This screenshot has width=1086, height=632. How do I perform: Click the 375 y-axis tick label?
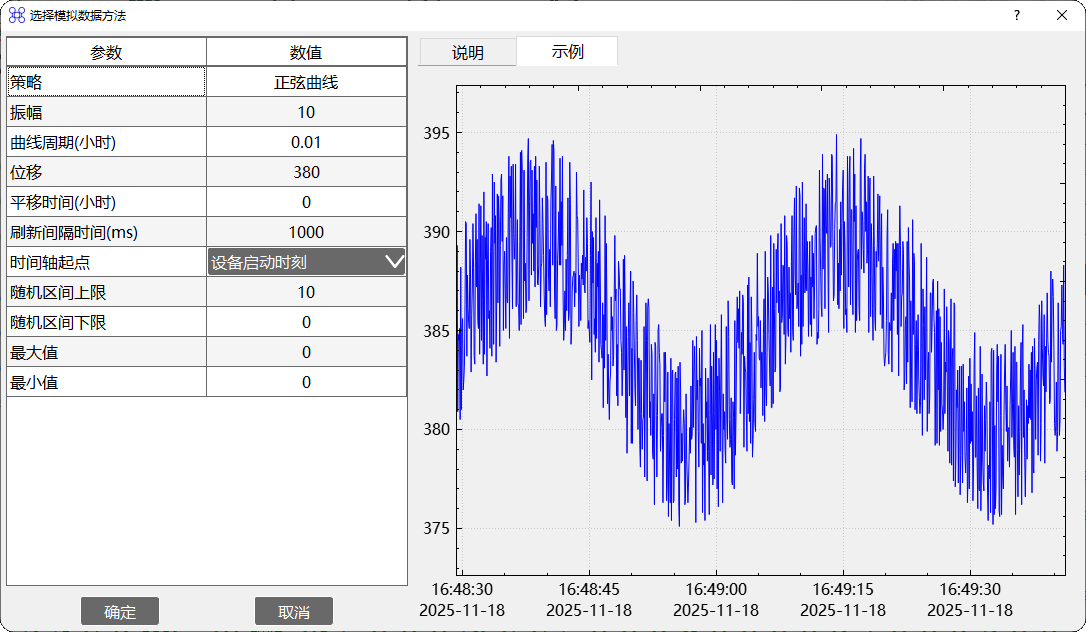pos(436,528)
